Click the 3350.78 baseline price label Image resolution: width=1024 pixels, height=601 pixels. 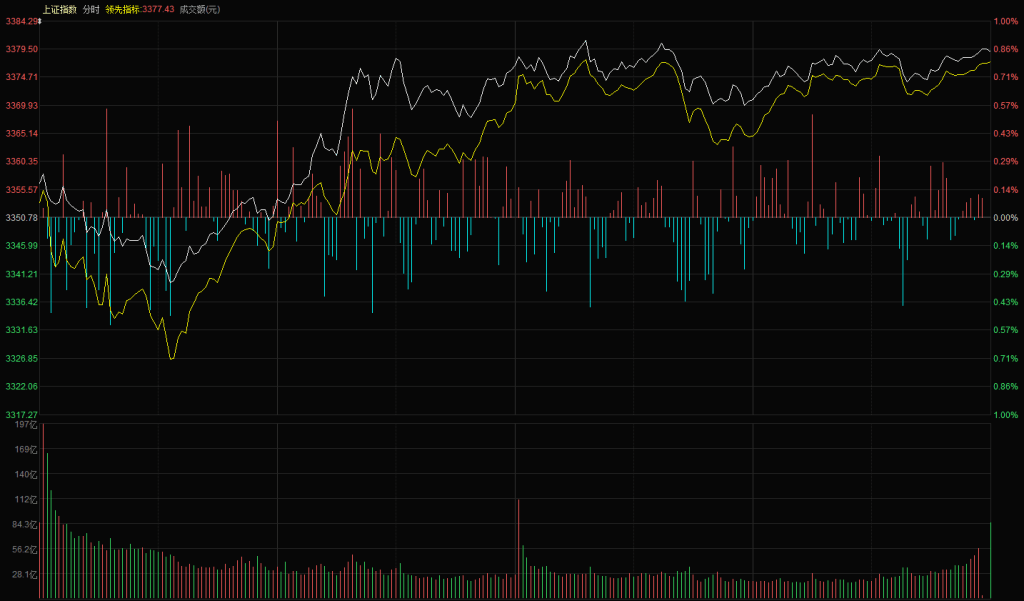tap(22, 218)
